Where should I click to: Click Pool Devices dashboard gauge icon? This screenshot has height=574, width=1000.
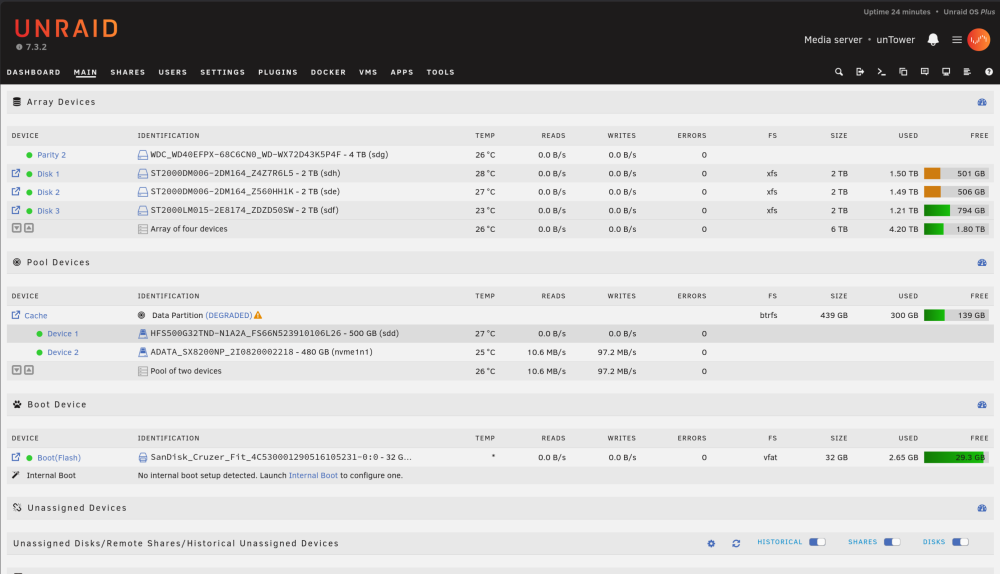click(x=982, y=263)
